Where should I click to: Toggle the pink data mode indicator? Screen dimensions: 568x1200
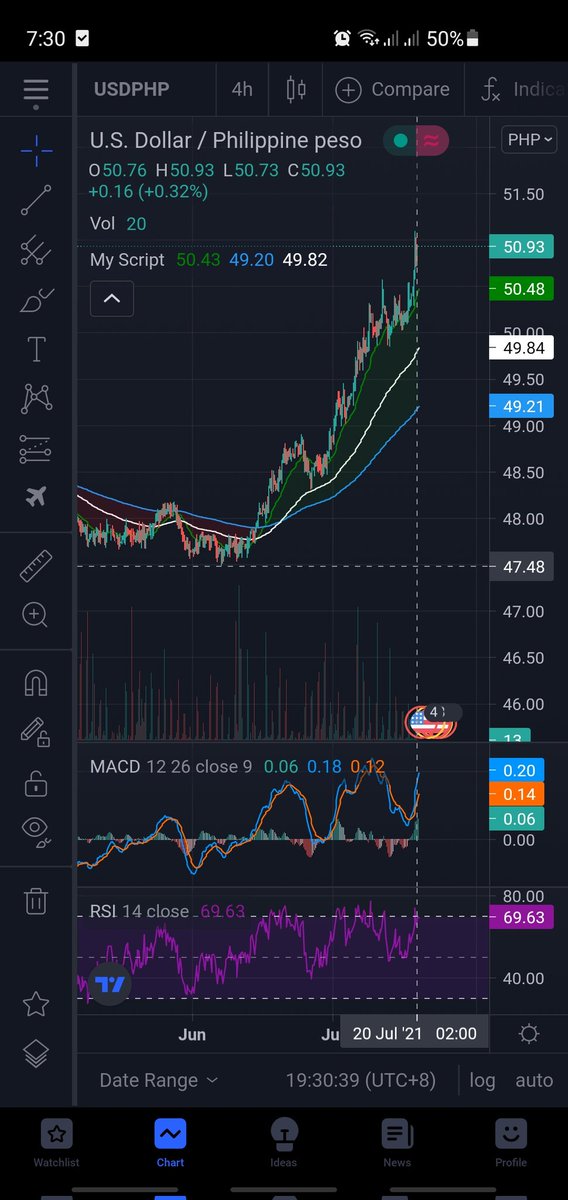click(x=432, y=141)
